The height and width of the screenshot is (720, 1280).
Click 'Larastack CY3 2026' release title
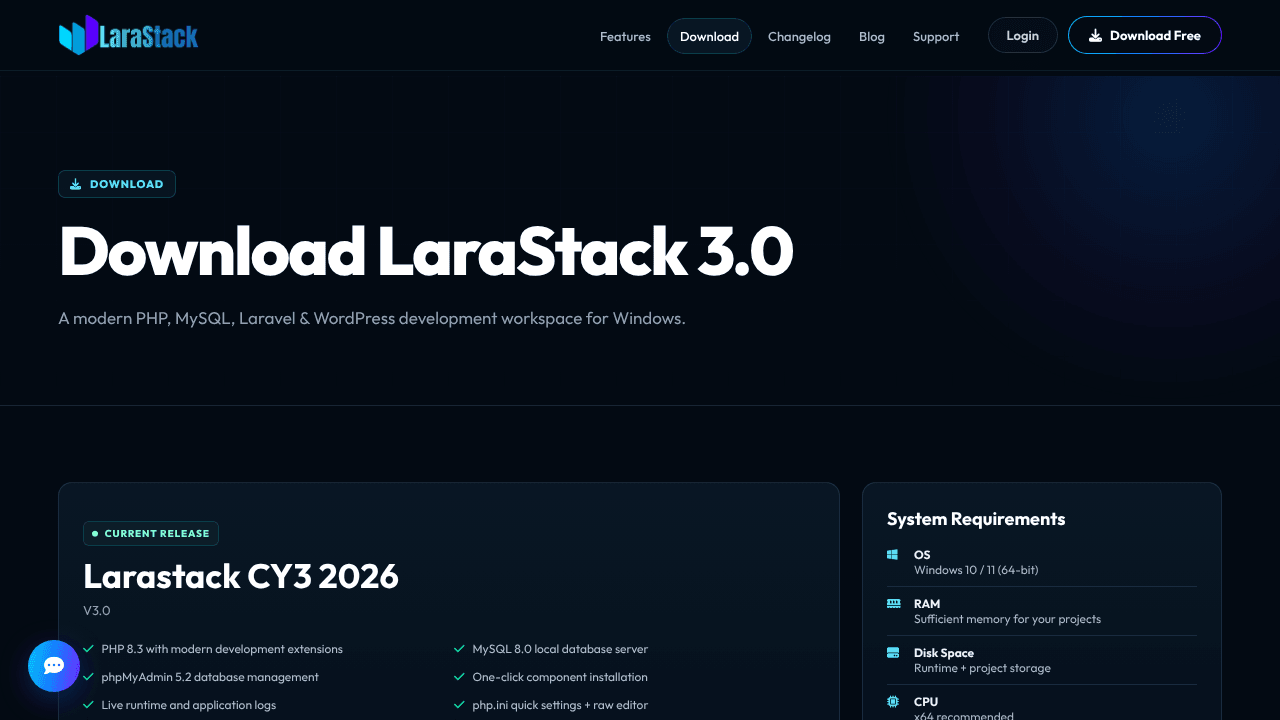click(241, 576)
